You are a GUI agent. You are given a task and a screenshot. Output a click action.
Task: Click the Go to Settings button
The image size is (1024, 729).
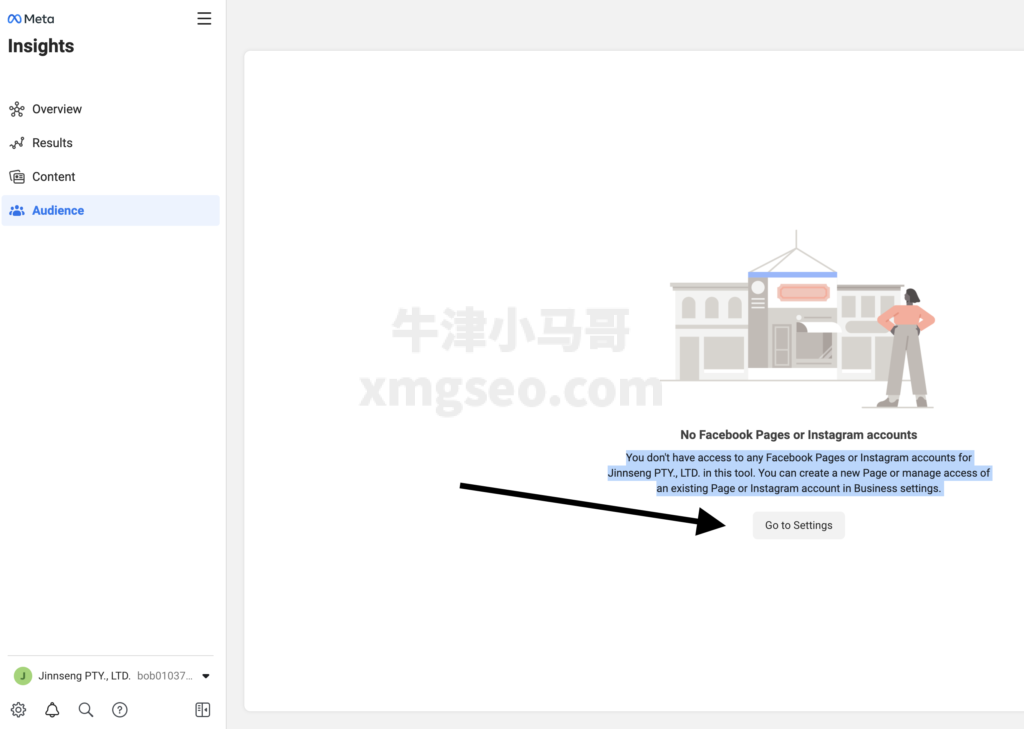point(799,525)
